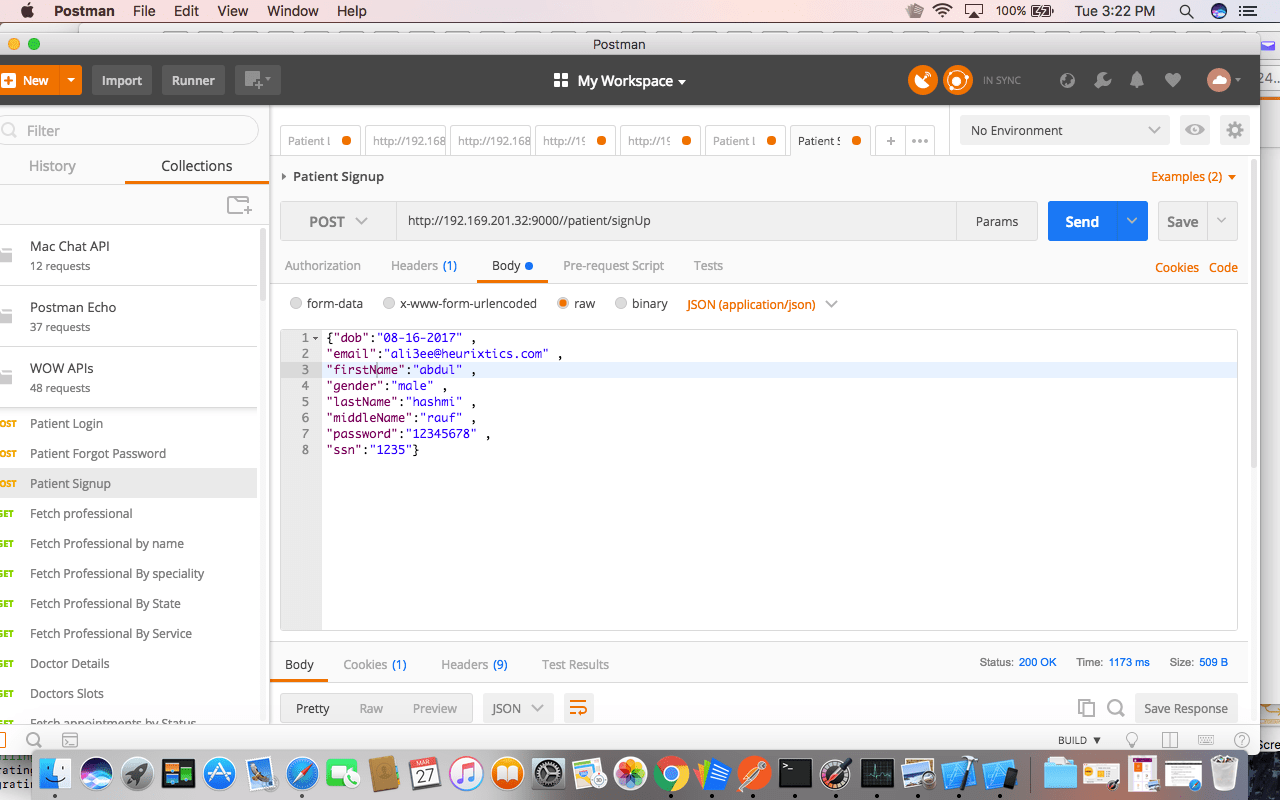Open the response Cookies (1) tab
1280x800 pixels.
[x=375, y=665]
